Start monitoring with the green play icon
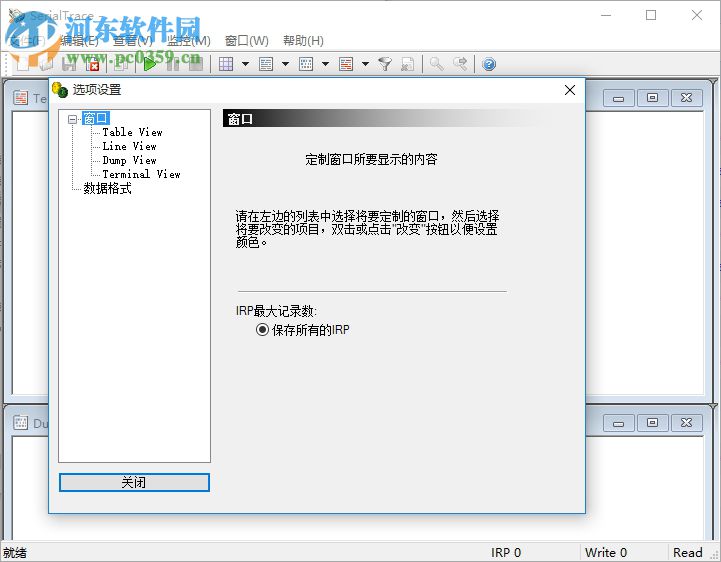Screen dimensions: 721x562 click(150, 64)
